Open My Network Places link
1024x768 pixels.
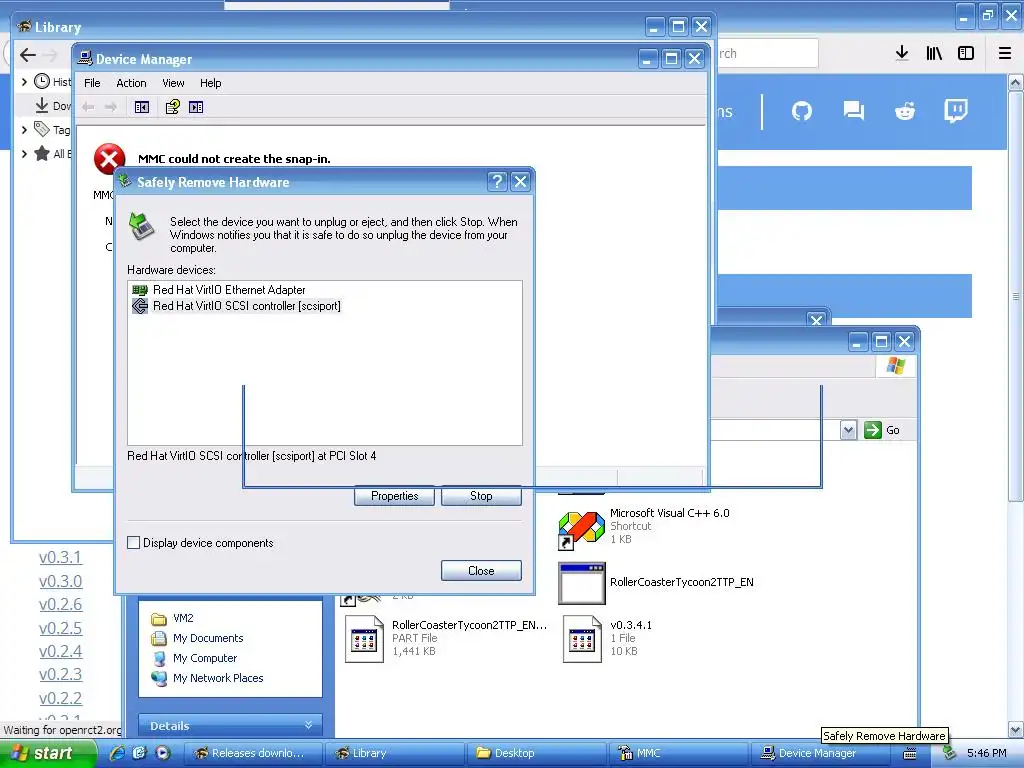click(x=206, y=678)
